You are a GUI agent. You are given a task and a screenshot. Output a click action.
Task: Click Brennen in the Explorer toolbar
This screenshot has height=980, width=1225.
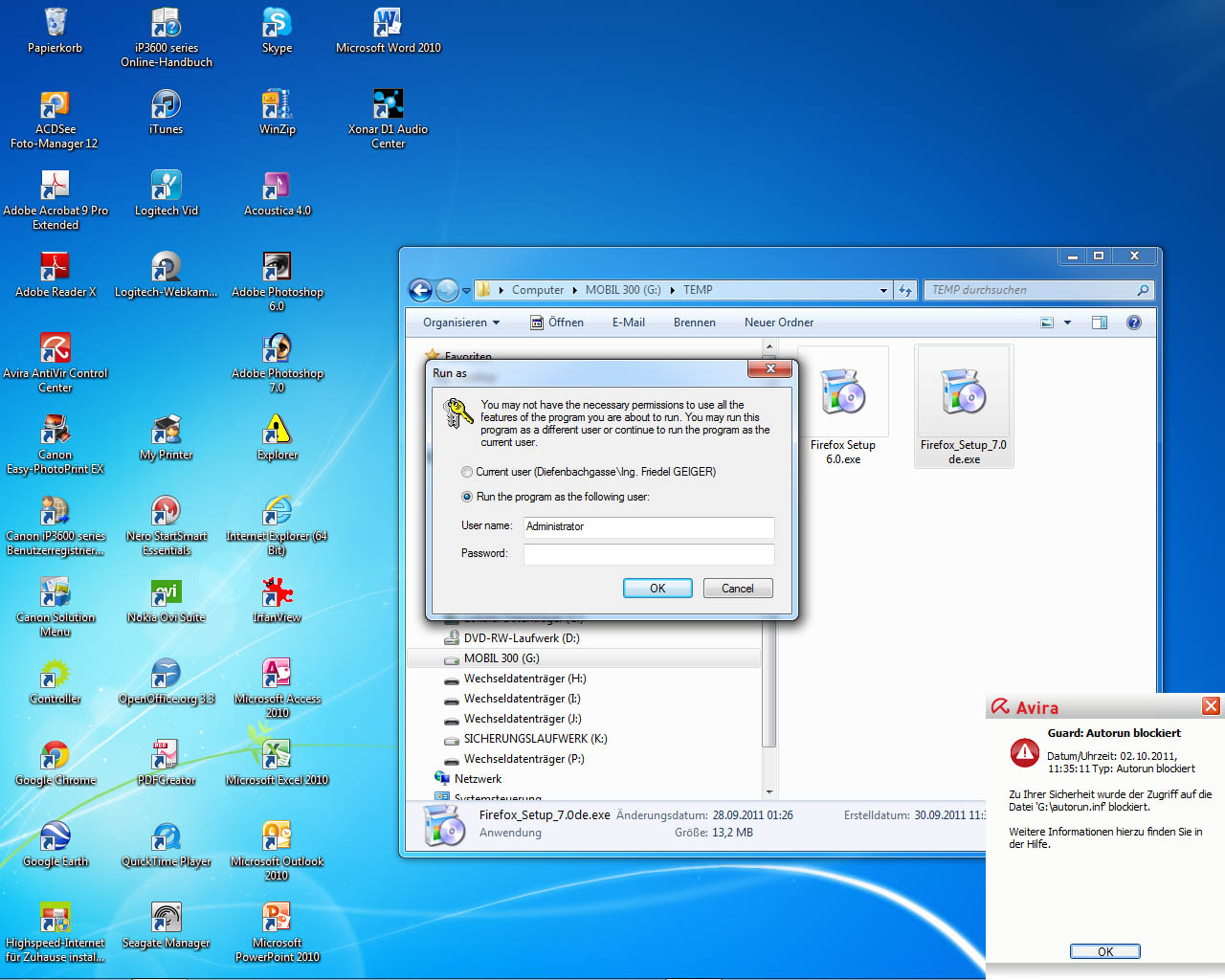tap(694, 323)
